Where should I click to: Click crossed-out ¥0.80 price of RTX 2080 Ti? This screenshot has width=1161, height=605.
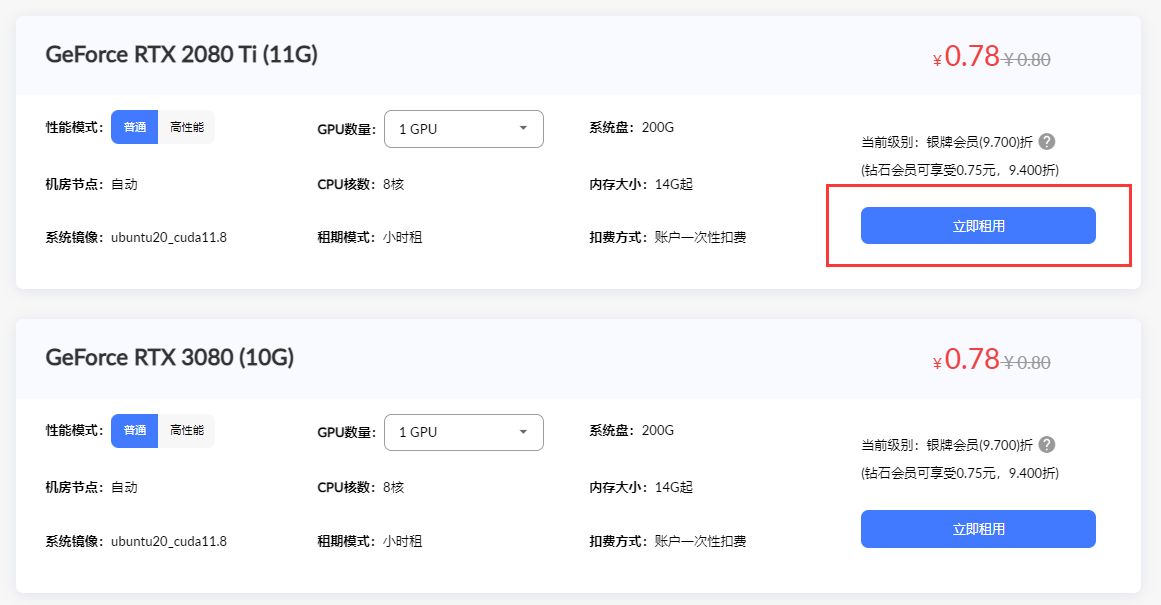(1027, 59)
